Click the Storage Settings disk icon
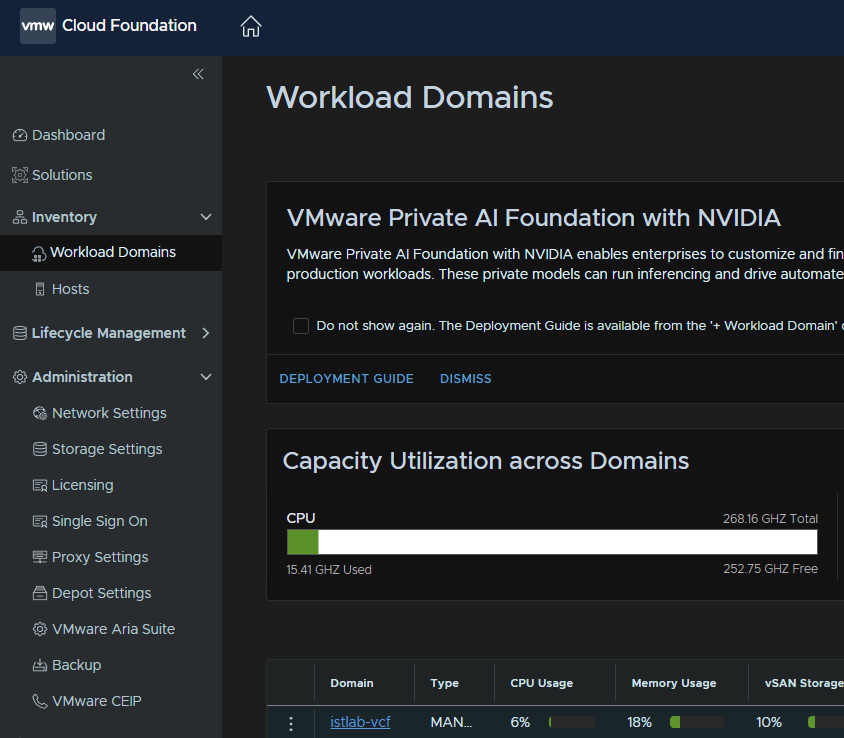Screen dimensions: 844x738 40,449
